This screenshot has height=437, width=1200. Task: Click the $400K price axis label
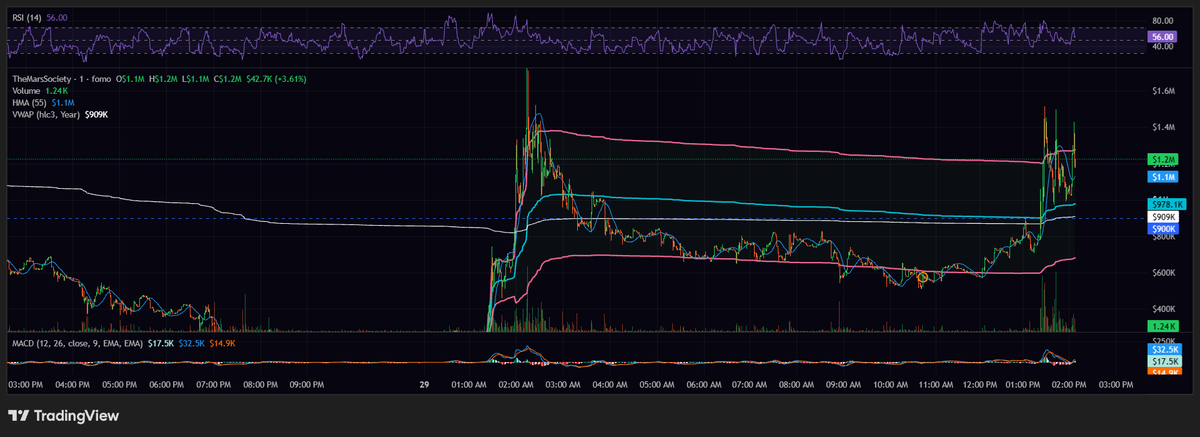click(x=1163, y=308)
